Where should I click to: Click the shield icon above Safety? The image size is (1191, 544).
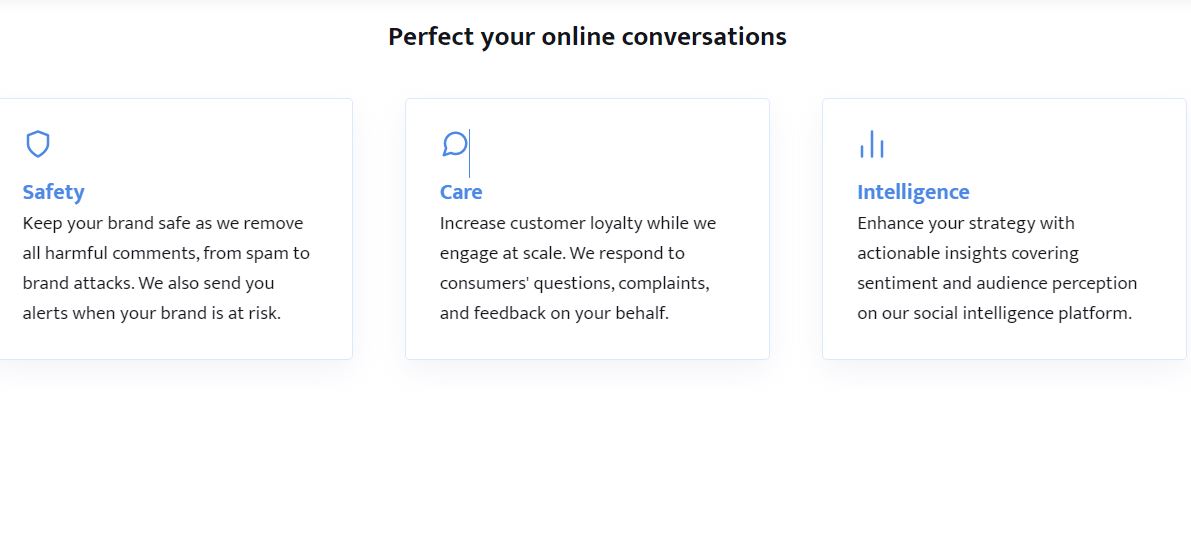click(38, 144)
